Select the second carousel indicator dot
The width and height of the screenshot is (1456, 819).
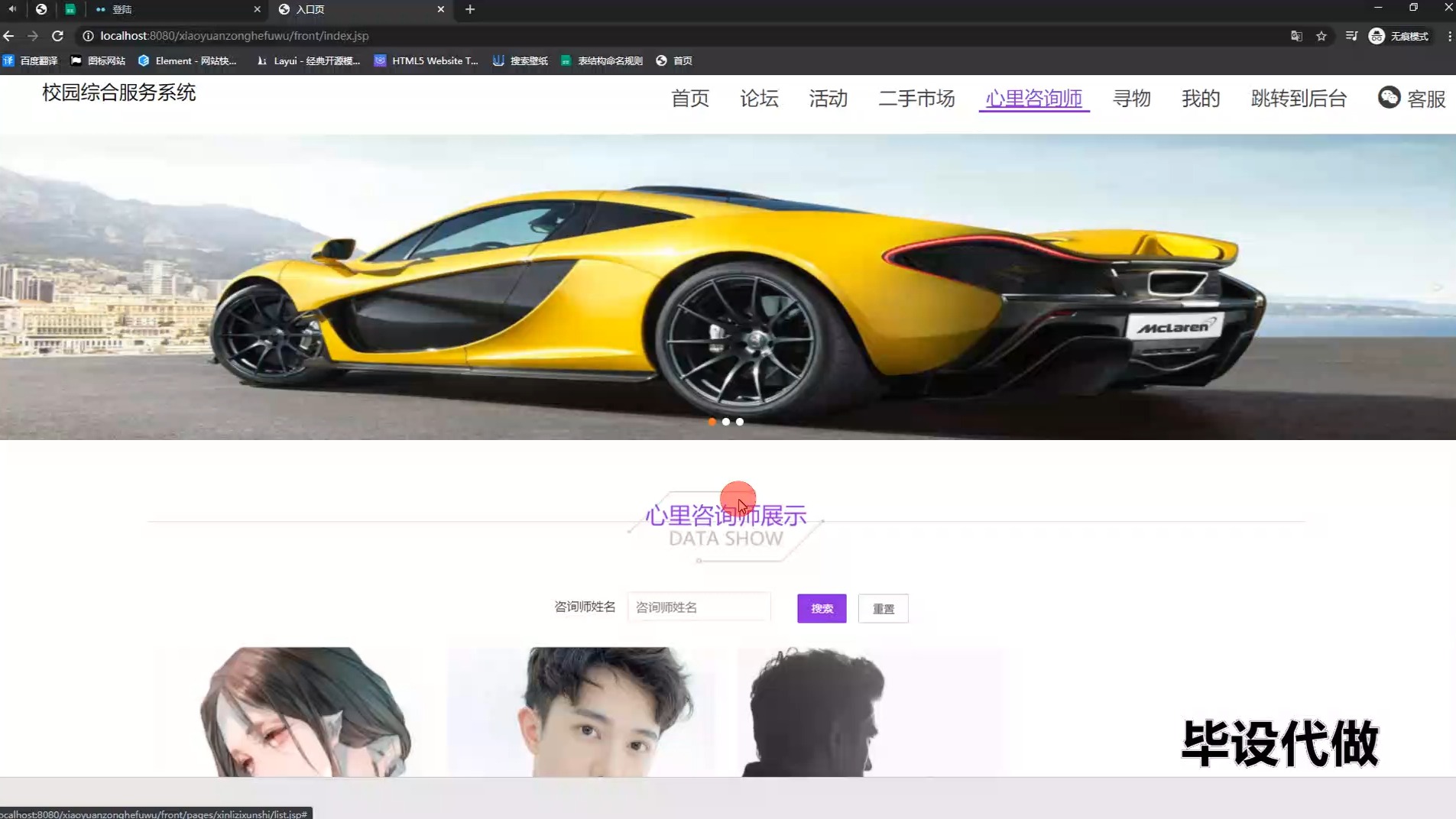point(726,422)
